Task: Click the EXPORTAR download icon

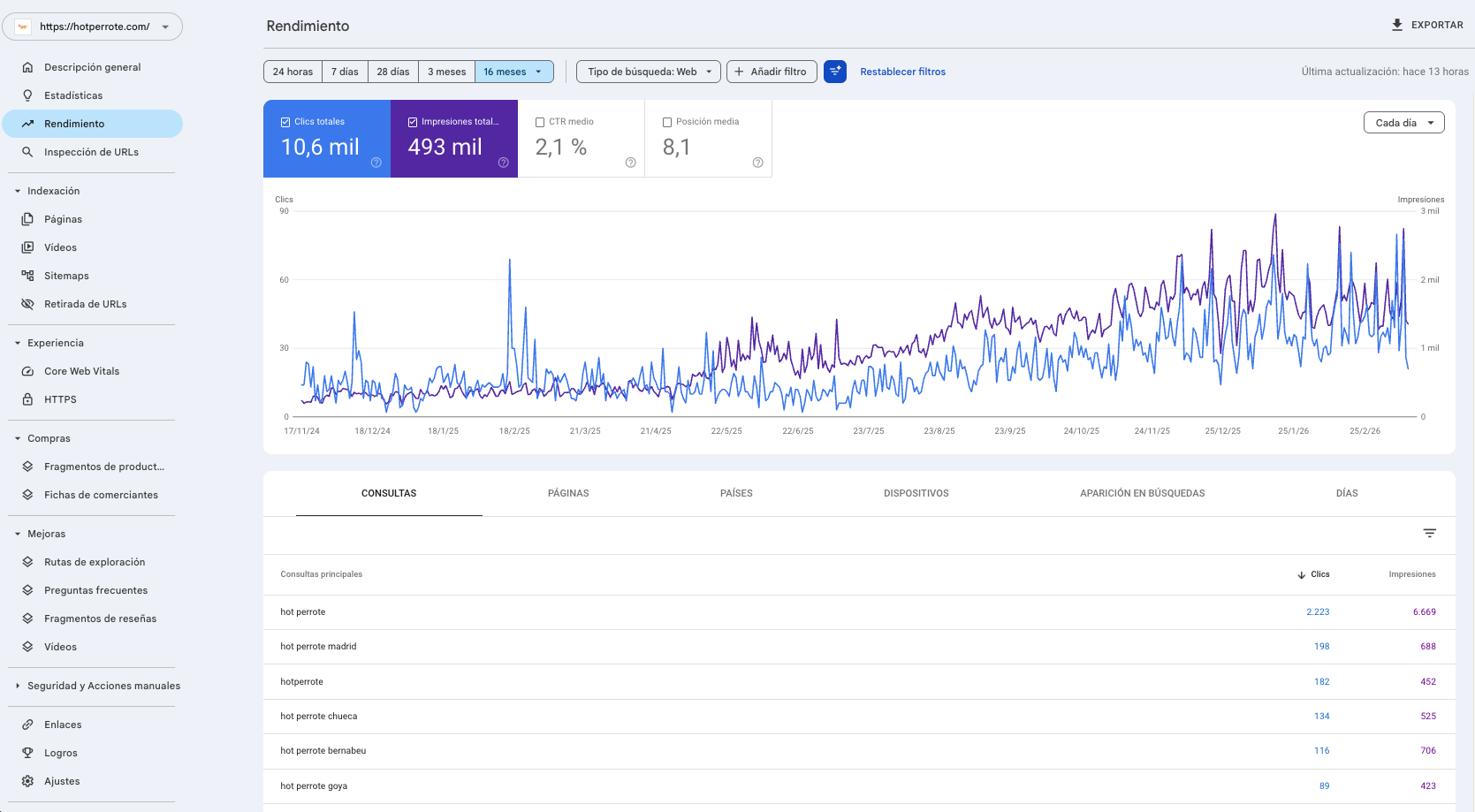Action: [x=1397, y=25]
